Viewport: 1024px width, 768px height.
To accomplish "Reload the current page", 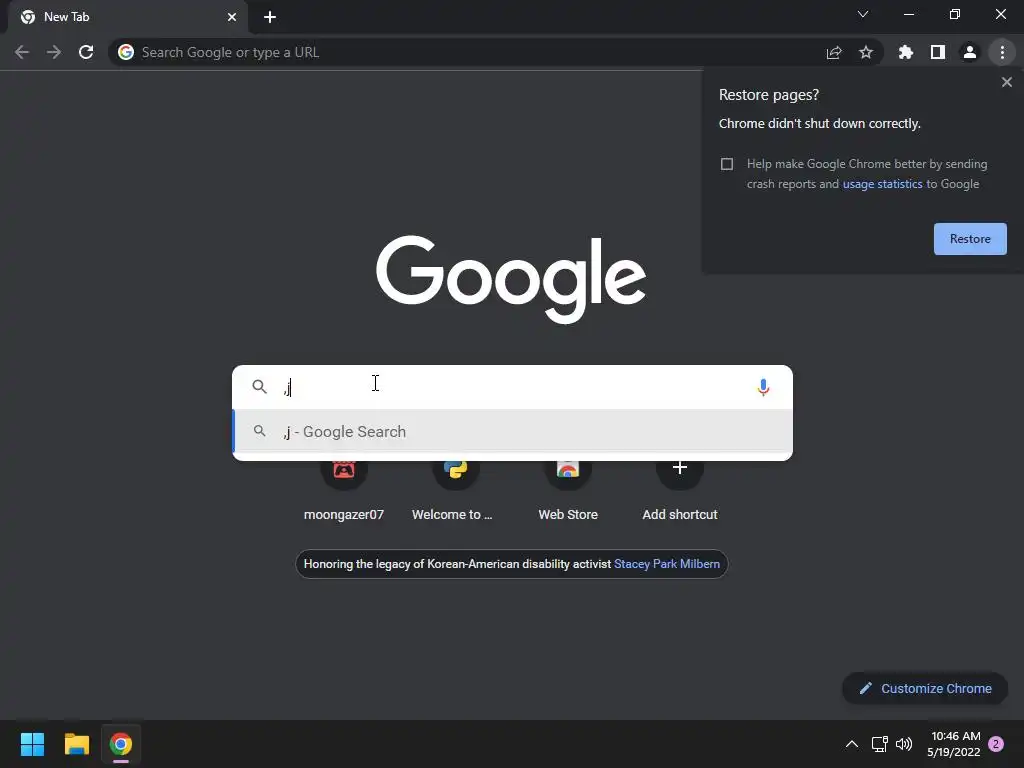I will [x=86, y=52].
